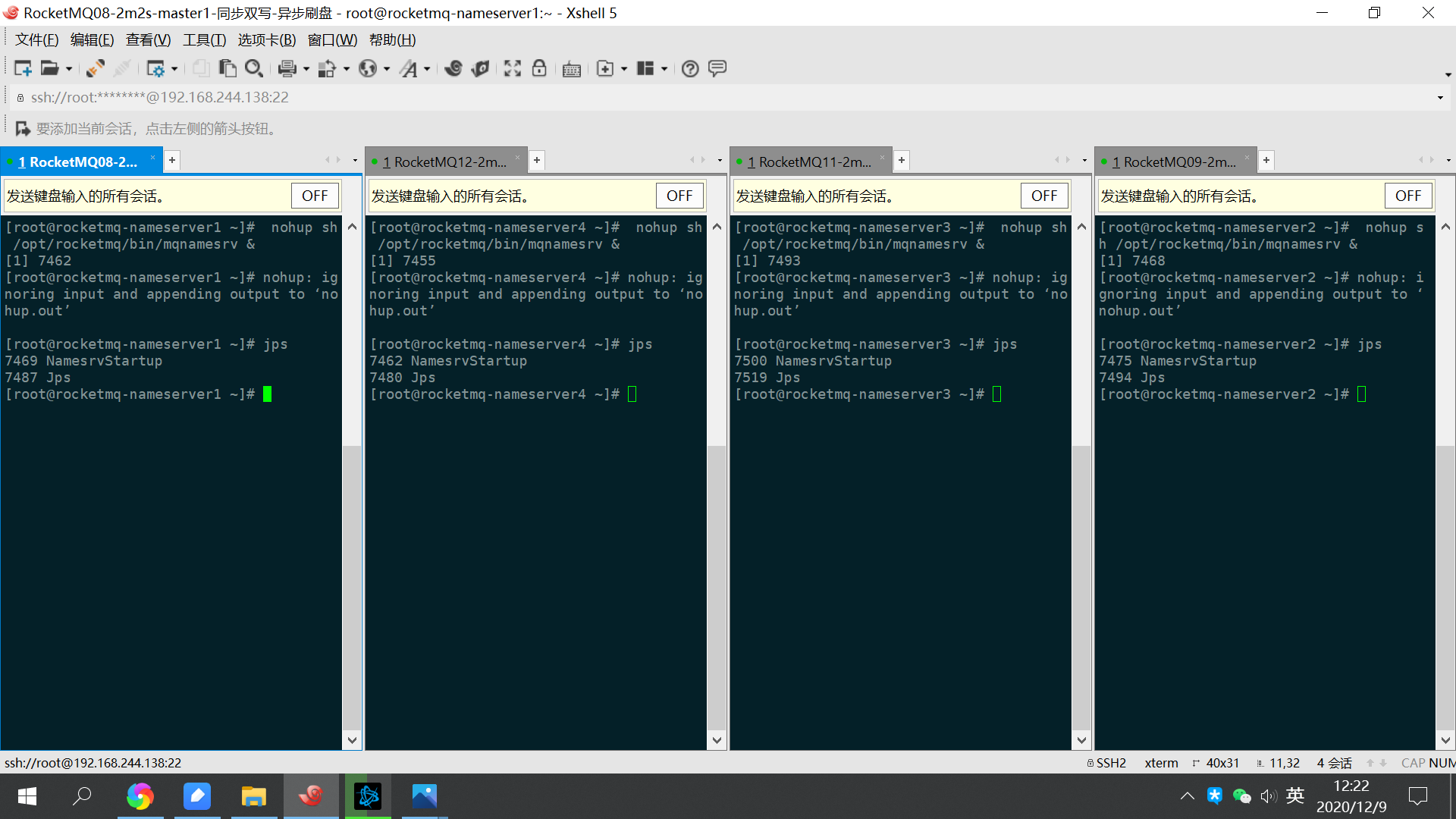The width and height of the screenshot is (1456, 819).
Task: Toggle OFF button in nameserver2 pane
Action: [x=1408, y=196]
